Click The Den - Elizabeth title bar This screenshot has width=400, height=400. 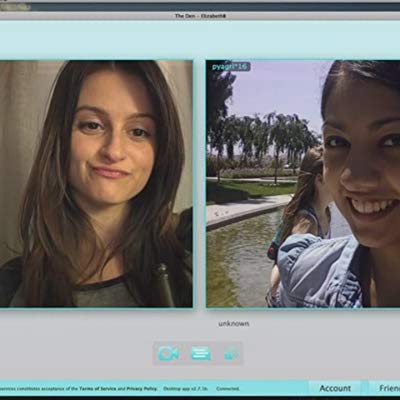click(200, 16)
